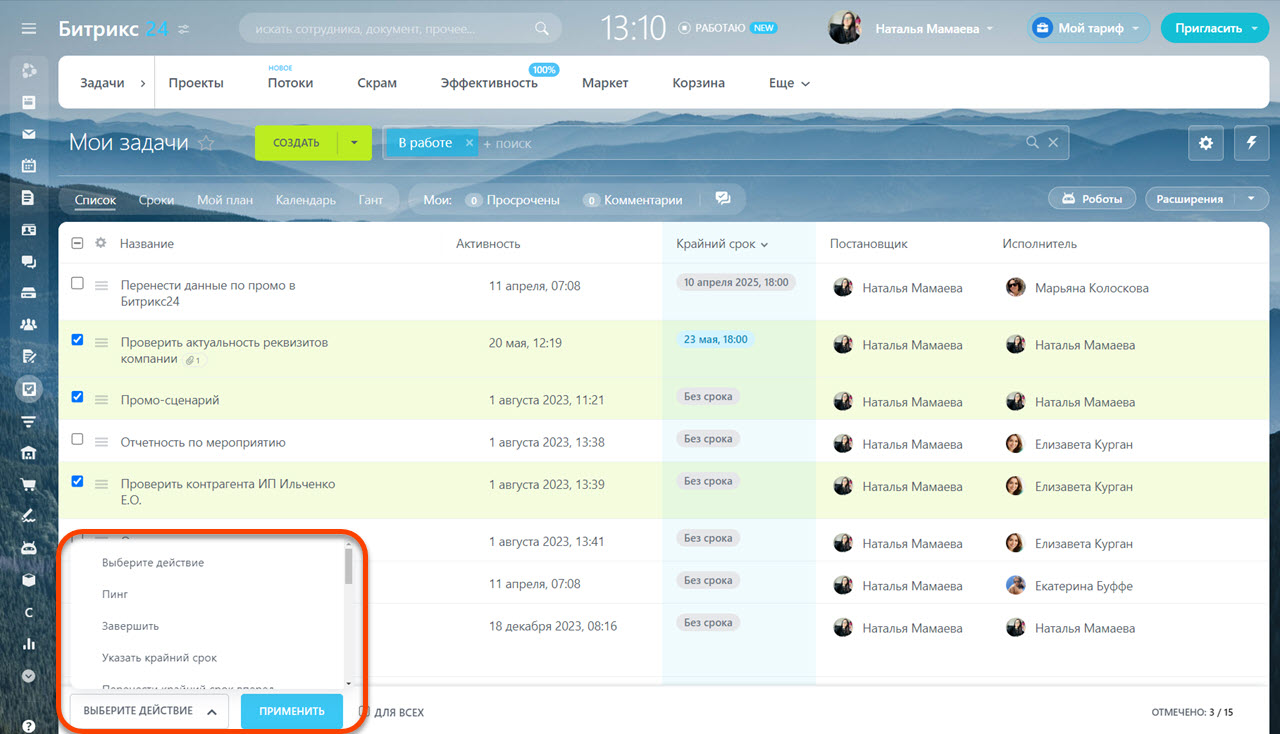Add Мои задачи to favorites star
Screen dimensions: 1280x734
pyautogui.click(x=206, y=143)
